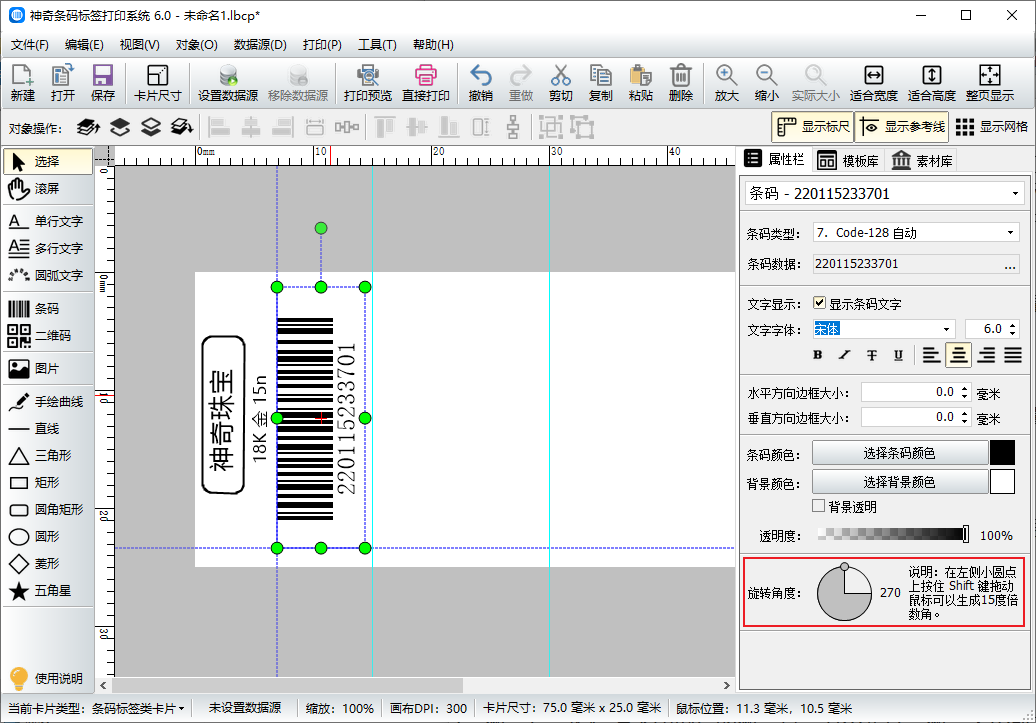Open the object selector 条码 - 220115233701 dropdown
This screenshot has width=1036, height=723.
pyautogui.click(x=884, y=194)
